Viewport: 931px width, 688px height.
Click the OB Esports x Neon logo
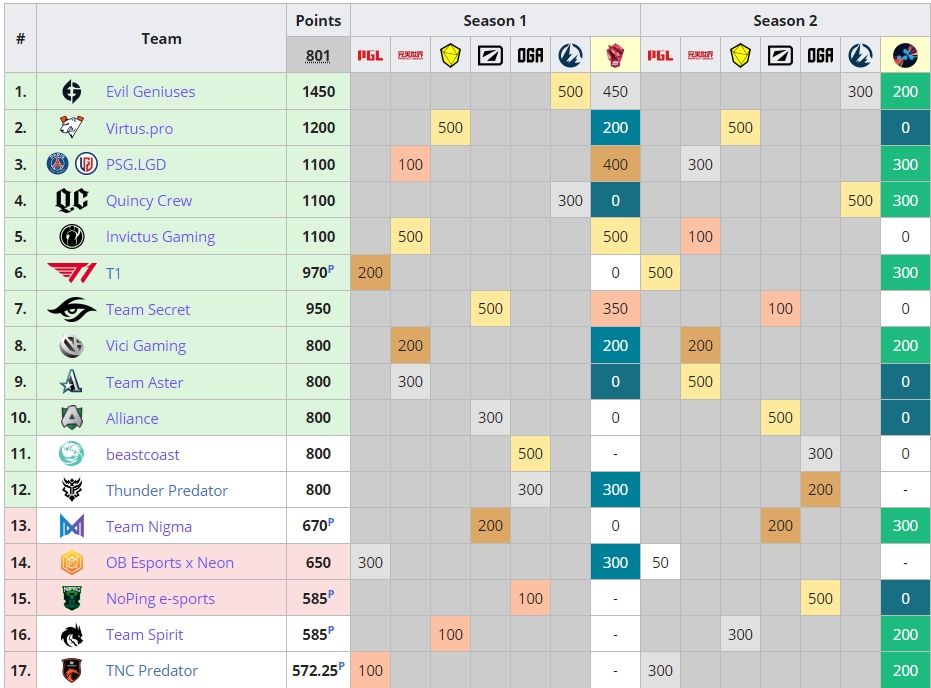pyautogui.click(x=71, y=562)
